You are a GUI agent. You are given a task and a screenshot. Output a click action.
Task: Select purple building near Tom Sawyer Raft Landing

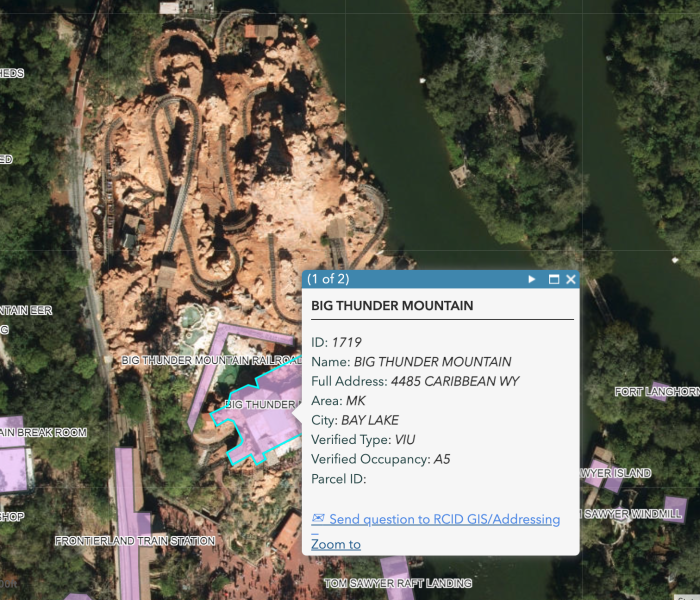pyautogui.click(x=397, y=569)
